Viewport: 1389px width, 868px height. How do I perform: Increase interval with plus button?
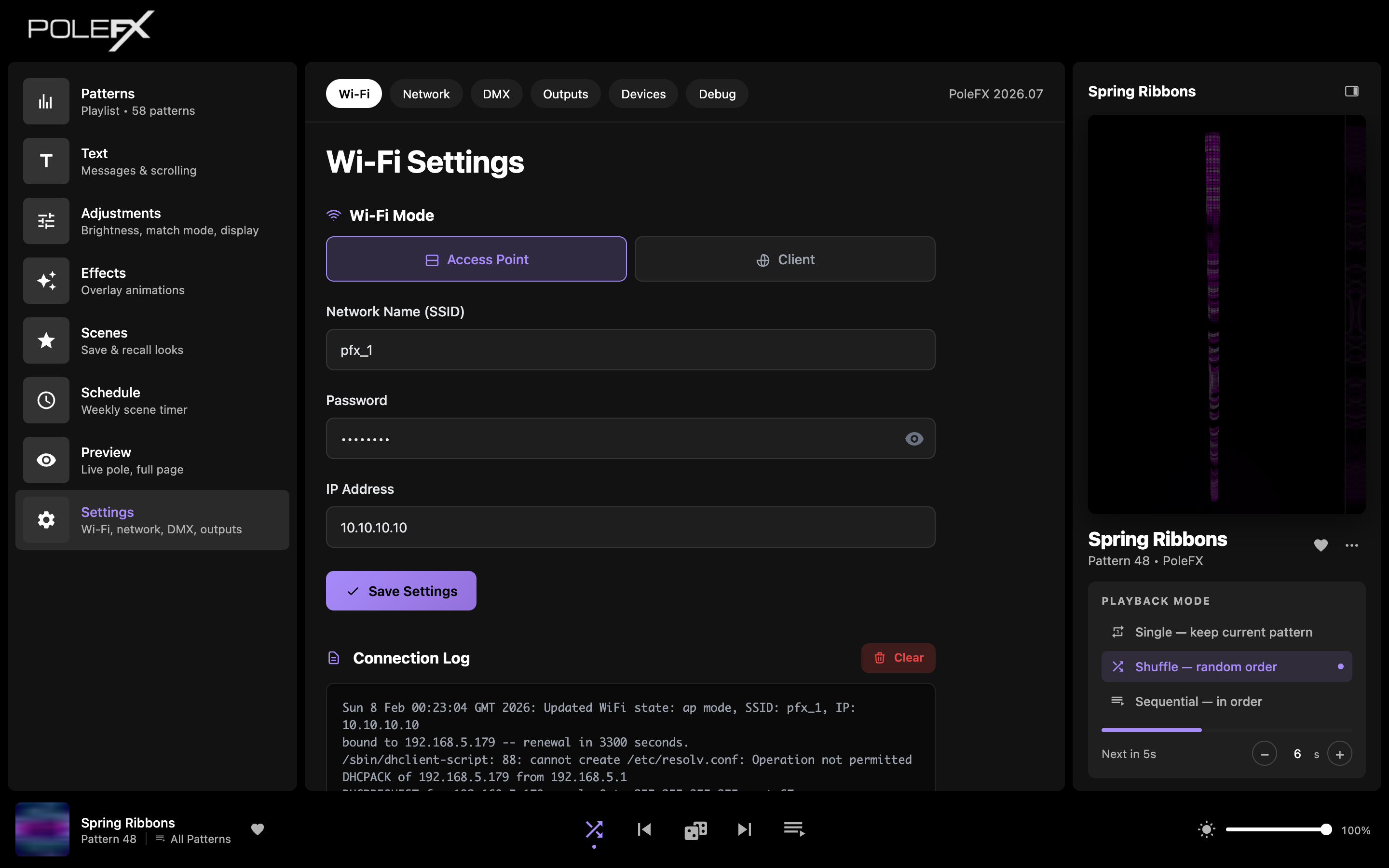(1340, 754)
